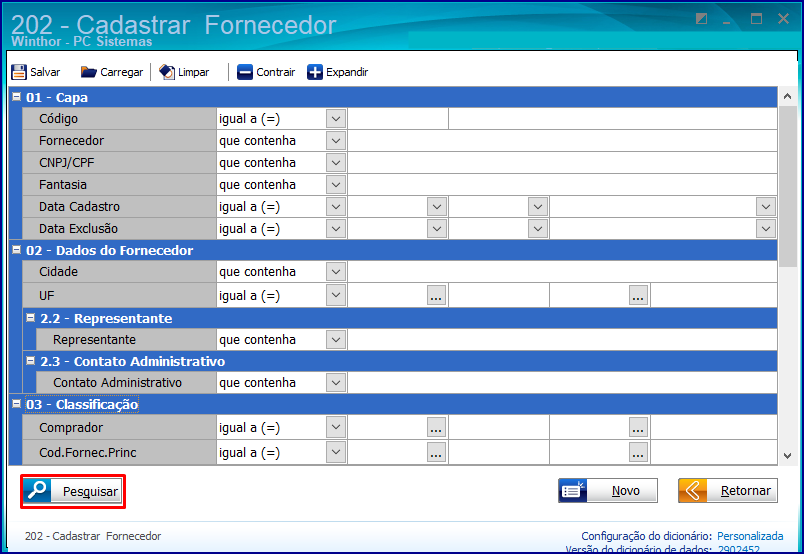Viewport: 804px width, 554px height.
Task: Open last dropdown in Data Exclusão row
Action: [x=766, y=229]
